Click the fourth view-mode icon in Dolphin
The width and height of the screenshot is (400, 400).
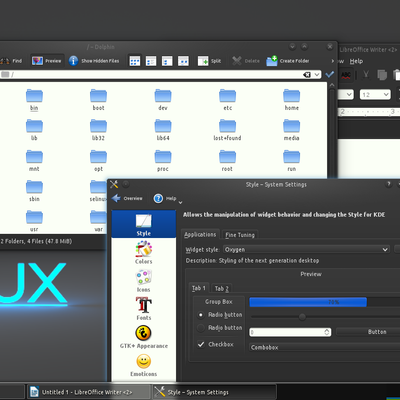pyautogui.click(x=183, y=61)
